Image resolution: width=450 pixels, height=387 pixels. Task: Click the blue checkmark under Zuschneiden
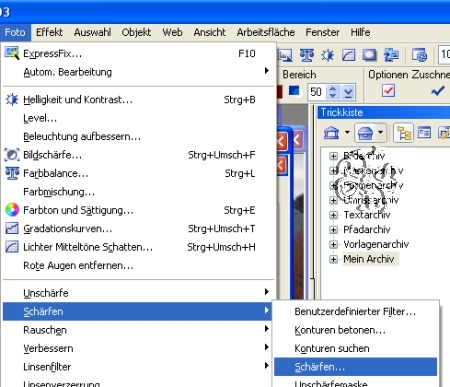438,90
